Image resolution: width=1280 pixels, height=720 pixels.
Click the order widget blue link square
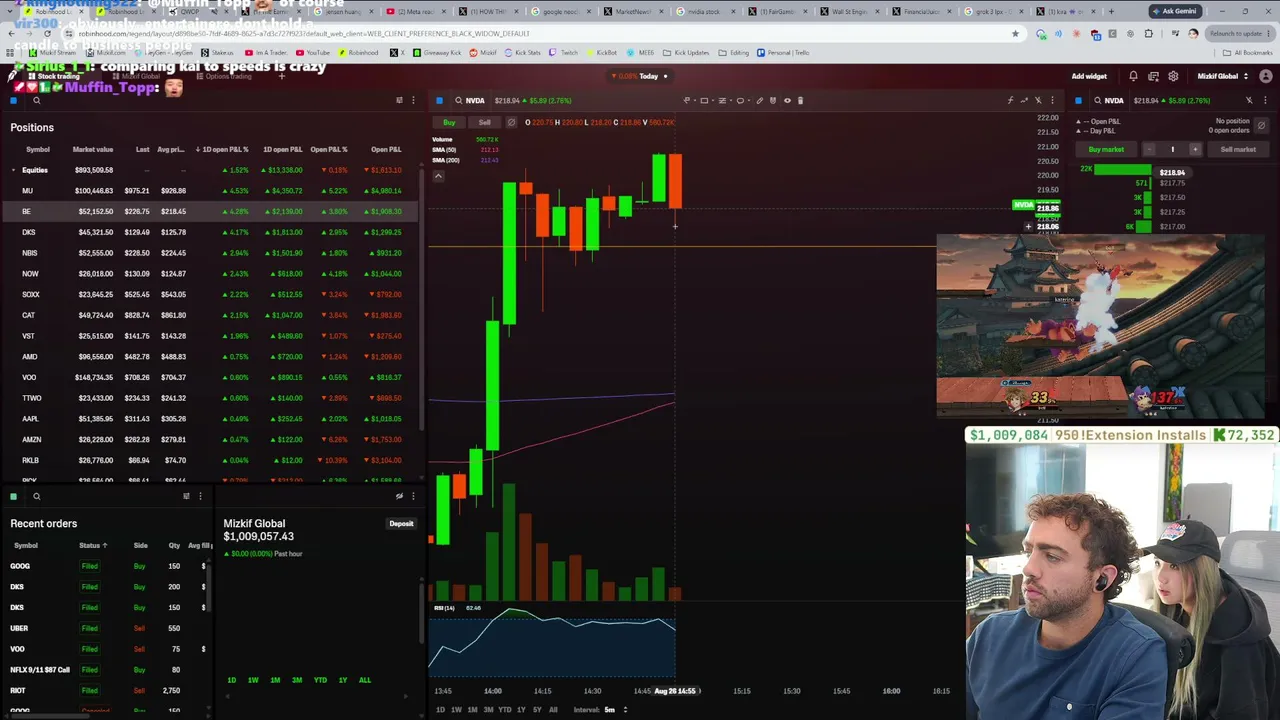coord(1078,100)
